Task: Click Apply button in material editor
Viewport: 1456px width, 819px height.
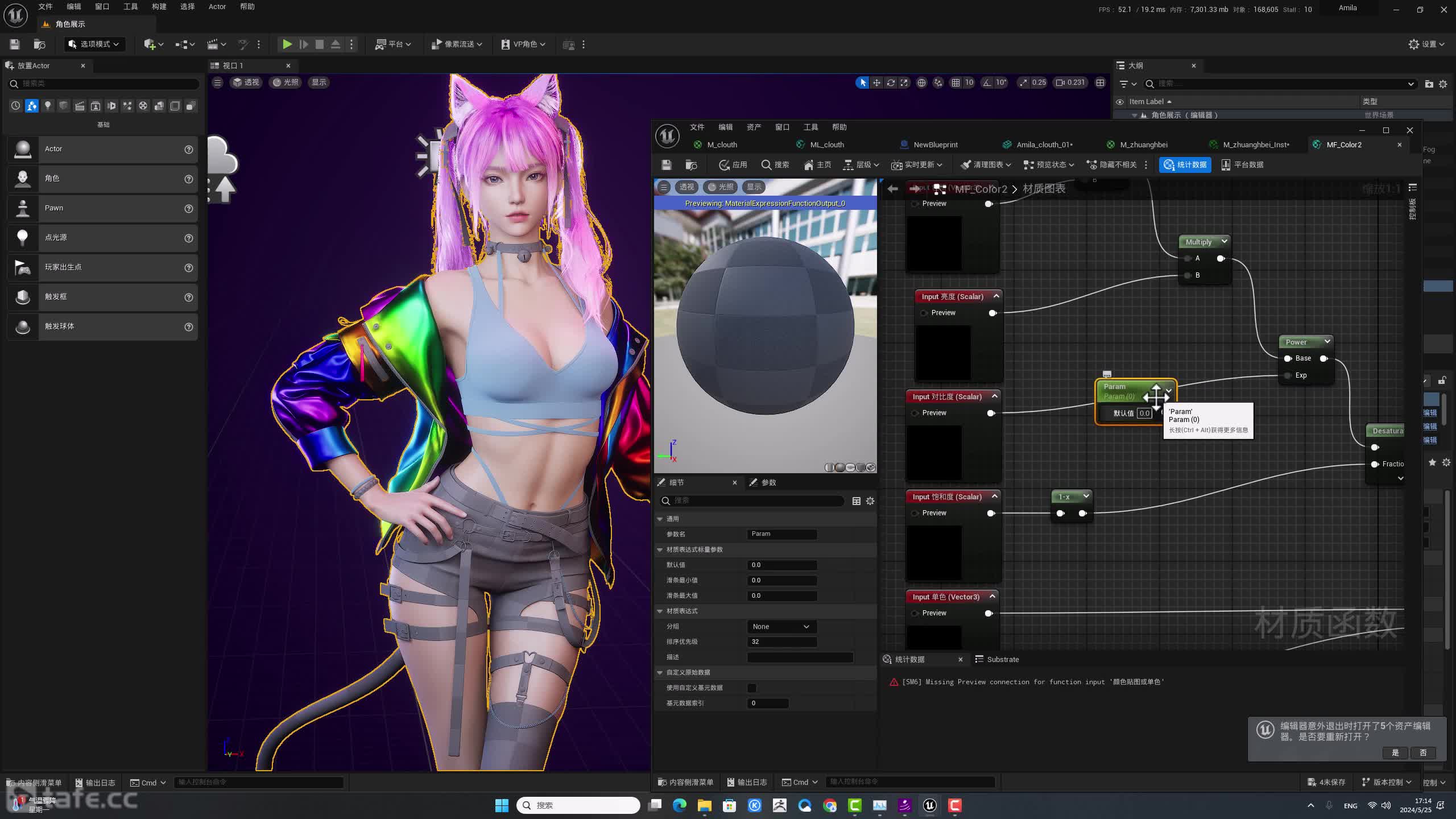Action: [733, 165]
